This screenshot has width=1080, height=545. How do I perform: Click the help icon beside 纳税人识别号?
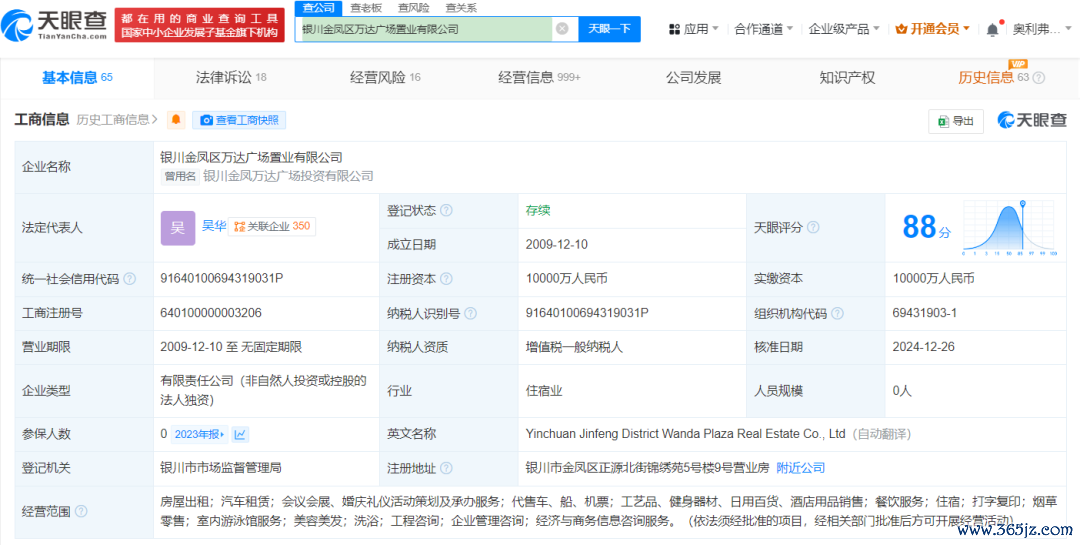[470, 313]
